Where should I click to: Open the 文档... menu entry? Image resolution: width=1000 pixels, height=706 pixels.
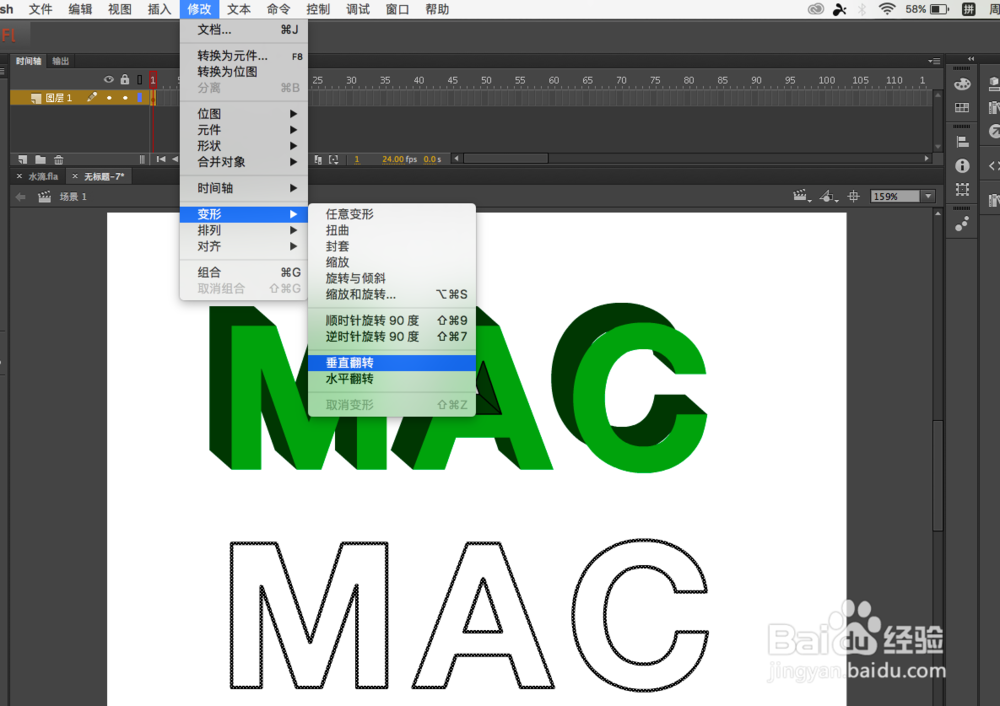pos(244,29)
